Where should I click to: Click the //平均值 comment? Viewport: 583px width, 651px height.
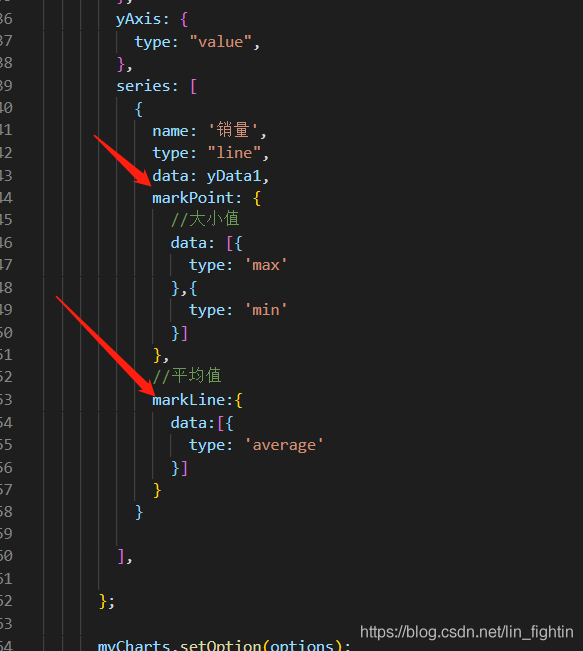[187, 376]
